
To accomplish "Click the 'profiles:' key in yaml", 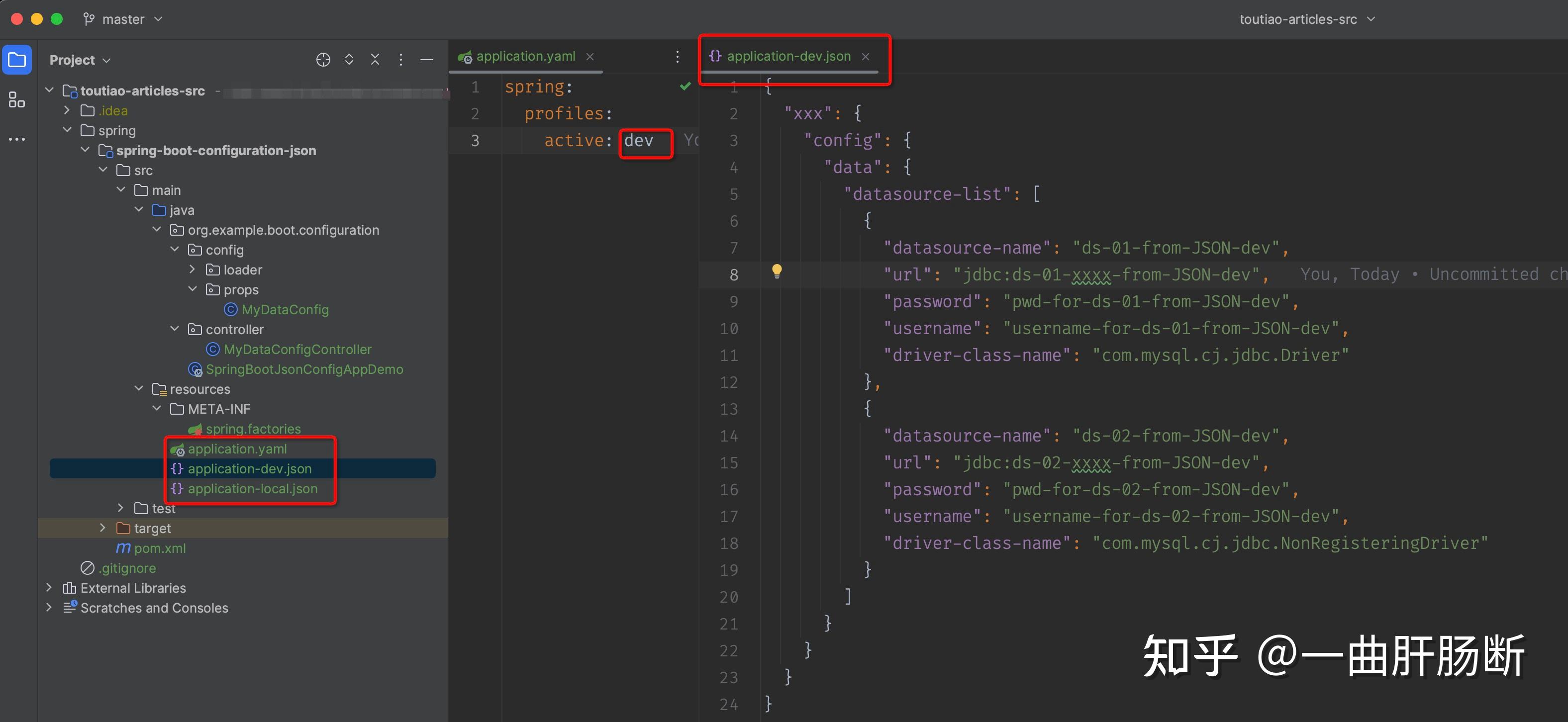I will (x=568, y=114).
